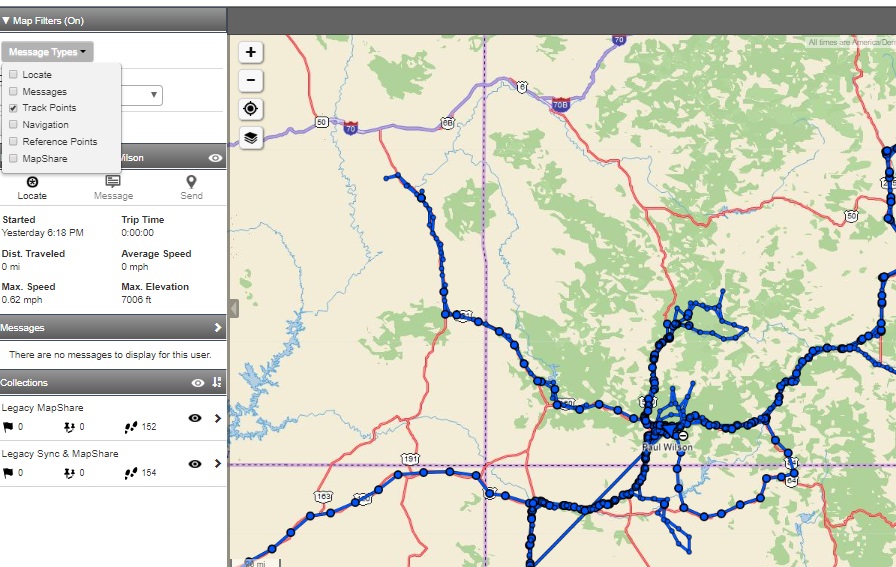Collapse the Map Filters panel
The height and width of the screenshot is (567, 896).
[x=6, y=20]
